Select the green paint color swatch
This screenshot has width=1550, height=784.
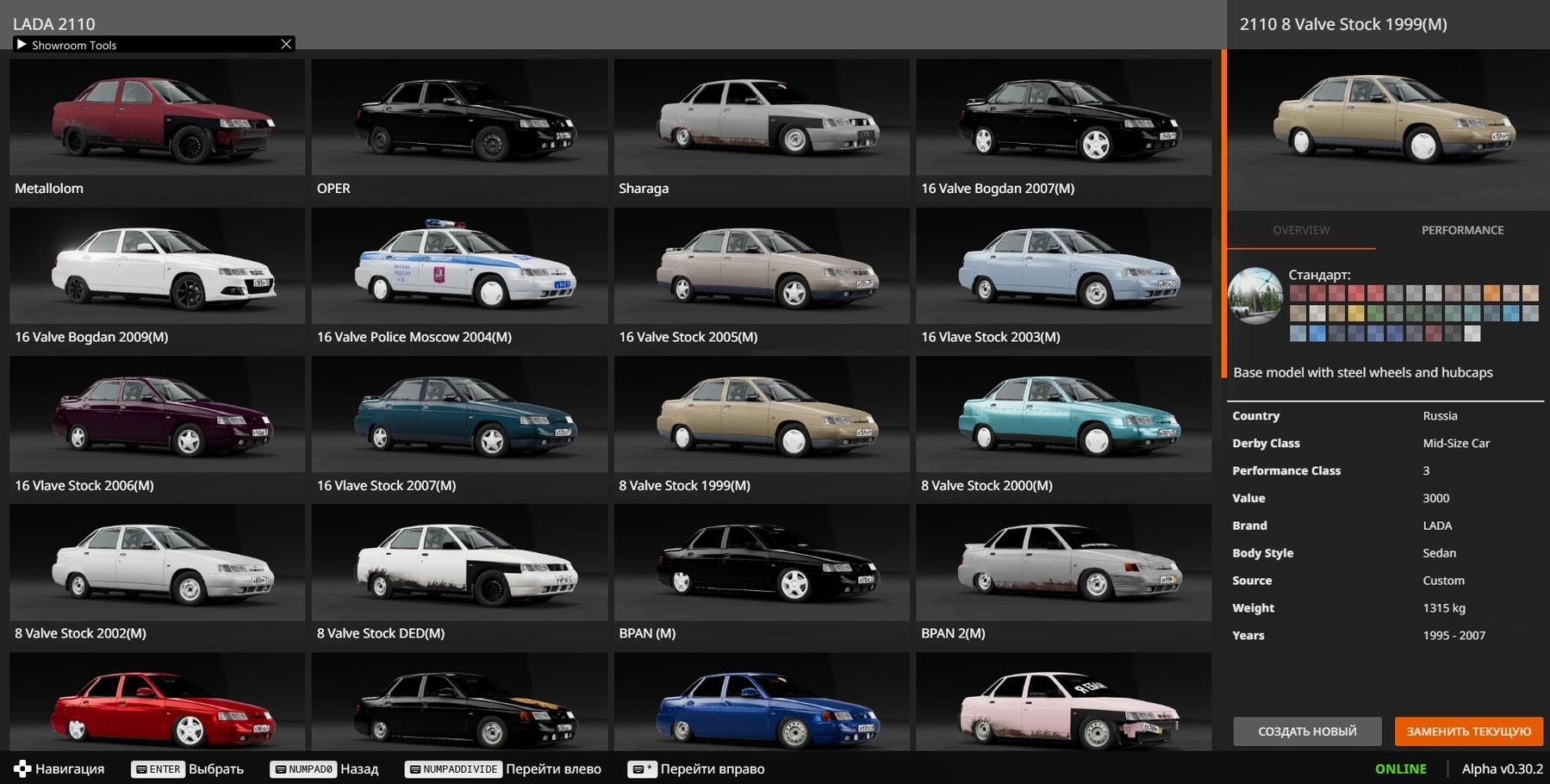coord(1375,314)
